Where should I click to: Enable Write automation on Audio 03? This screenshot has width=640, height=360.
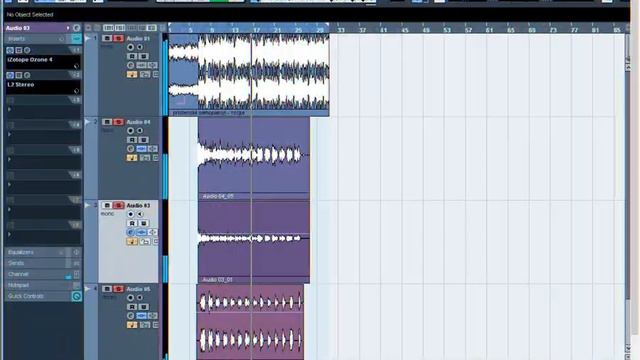tap(143, 223)
